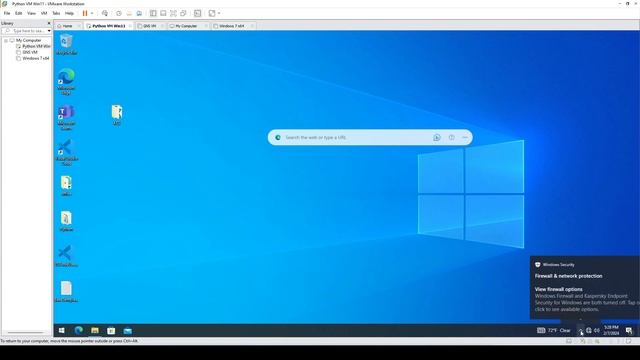640x360 pixels.
Task: Open the snapshot manager toolbar icon
Action: tap(139, 13)
